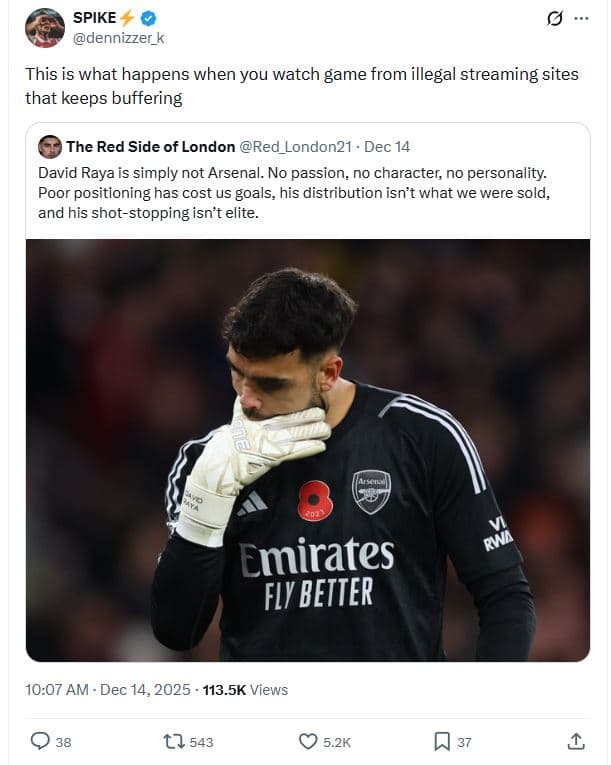The height and width of the screenshot is (765, 611).
Task: Open the @dennizzer_k handle link
Action: tap(119, 37)
